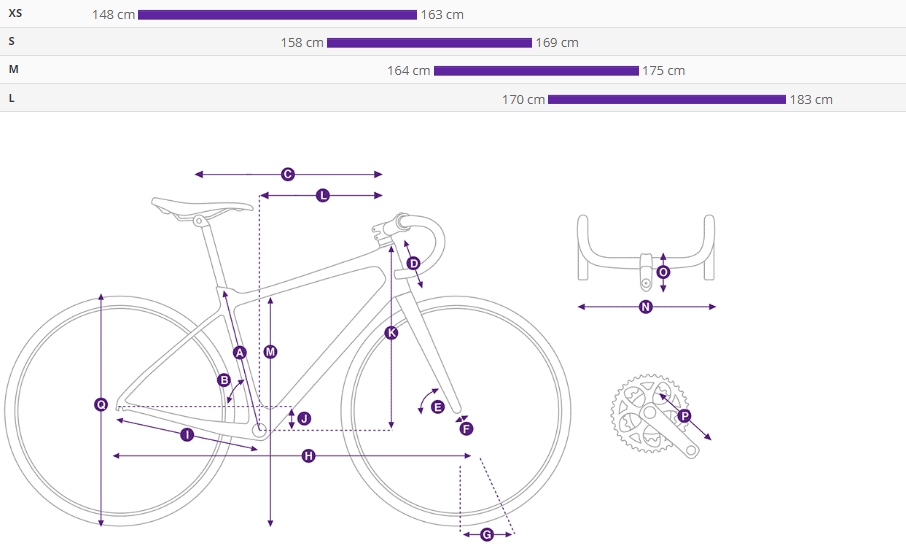
Task: Click the purple S size height bar
Action: 429,43
